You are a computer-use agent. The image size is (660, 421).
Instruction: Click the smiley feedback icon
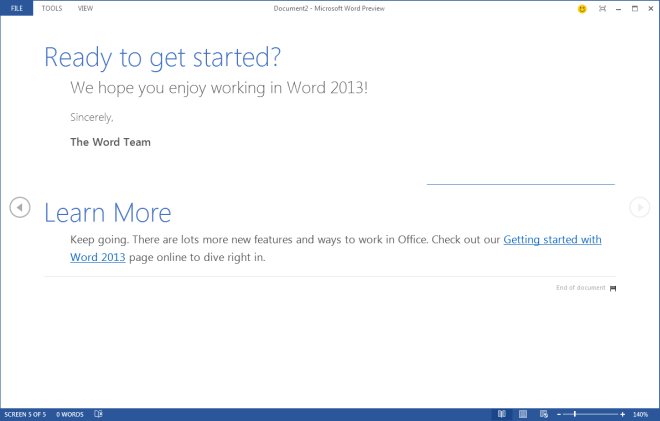point(582,8)
